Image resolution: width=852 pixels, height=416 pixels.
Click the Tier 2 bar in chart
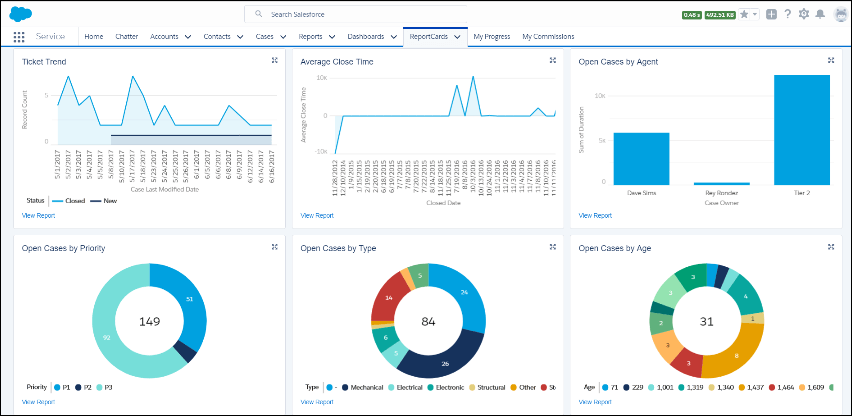click(801, 130)
